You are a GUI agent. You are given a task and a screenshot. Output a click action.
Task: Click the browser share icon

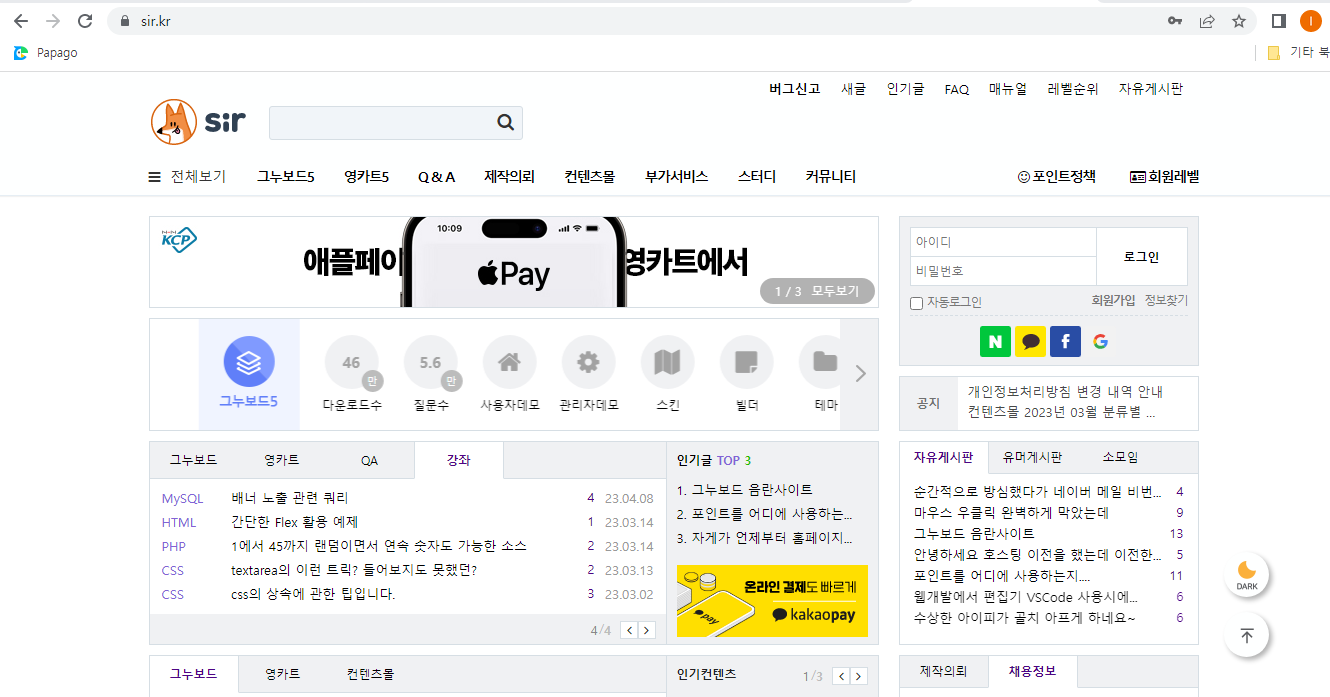coord(1207,21)
